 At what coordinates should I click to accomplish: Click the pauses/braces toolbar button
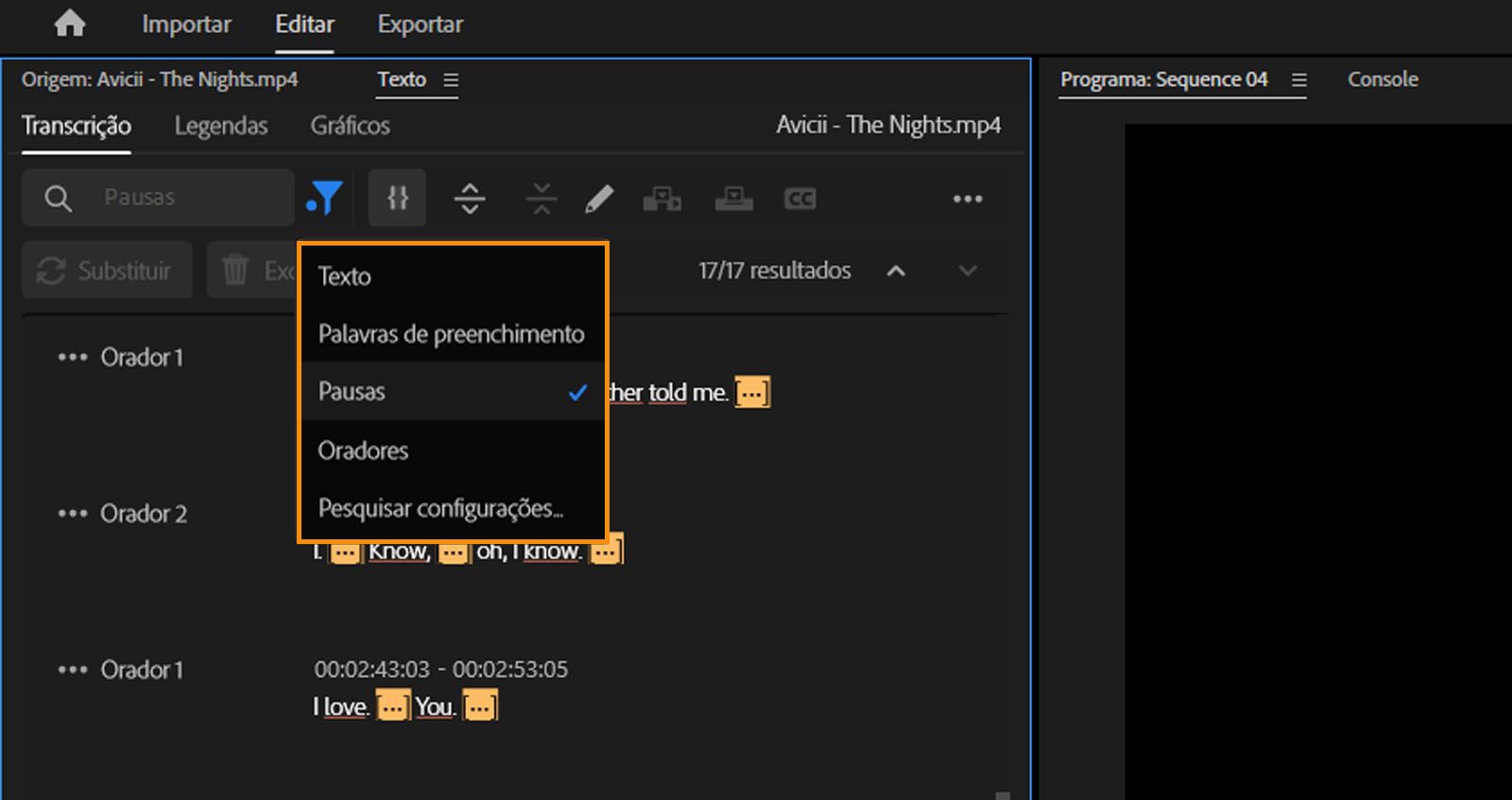[397, 197]
